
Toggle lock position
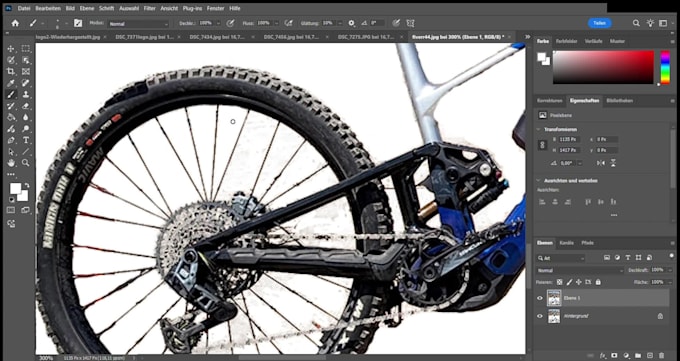click(579, 282)
